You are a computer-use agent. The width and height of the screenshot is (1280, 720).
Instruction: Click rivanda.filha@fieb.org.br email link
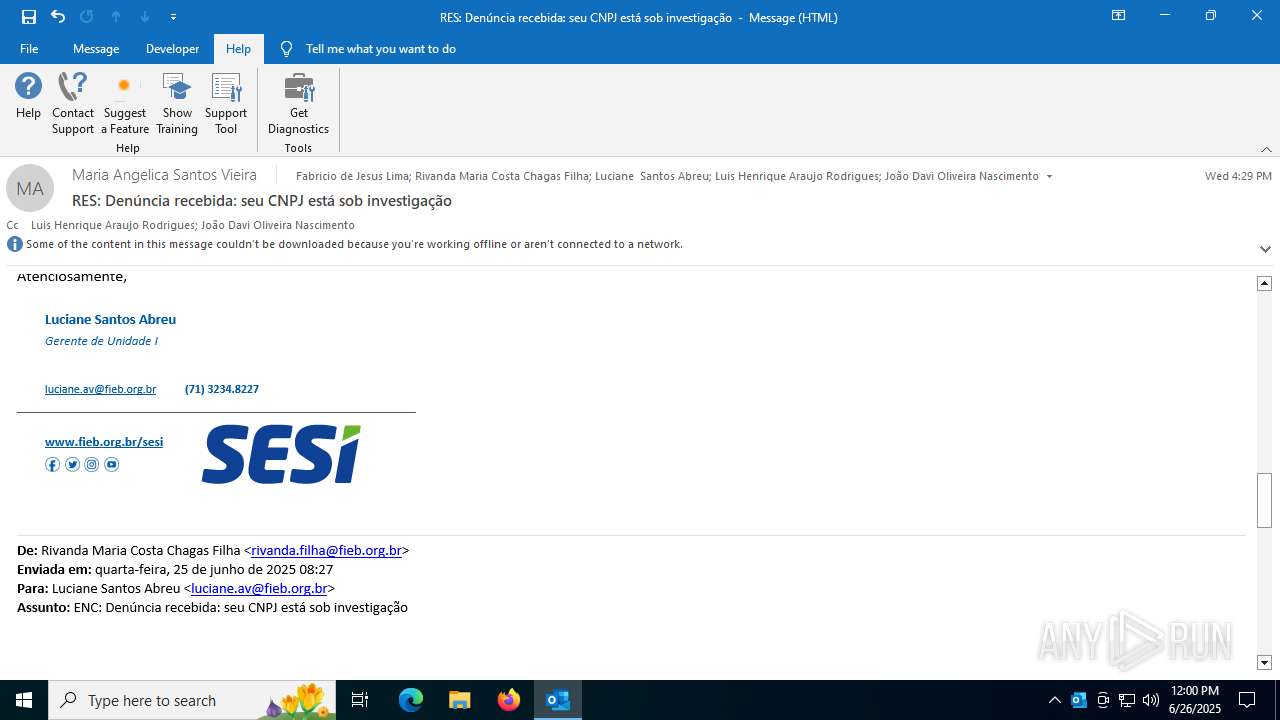[x=326, y=550]
